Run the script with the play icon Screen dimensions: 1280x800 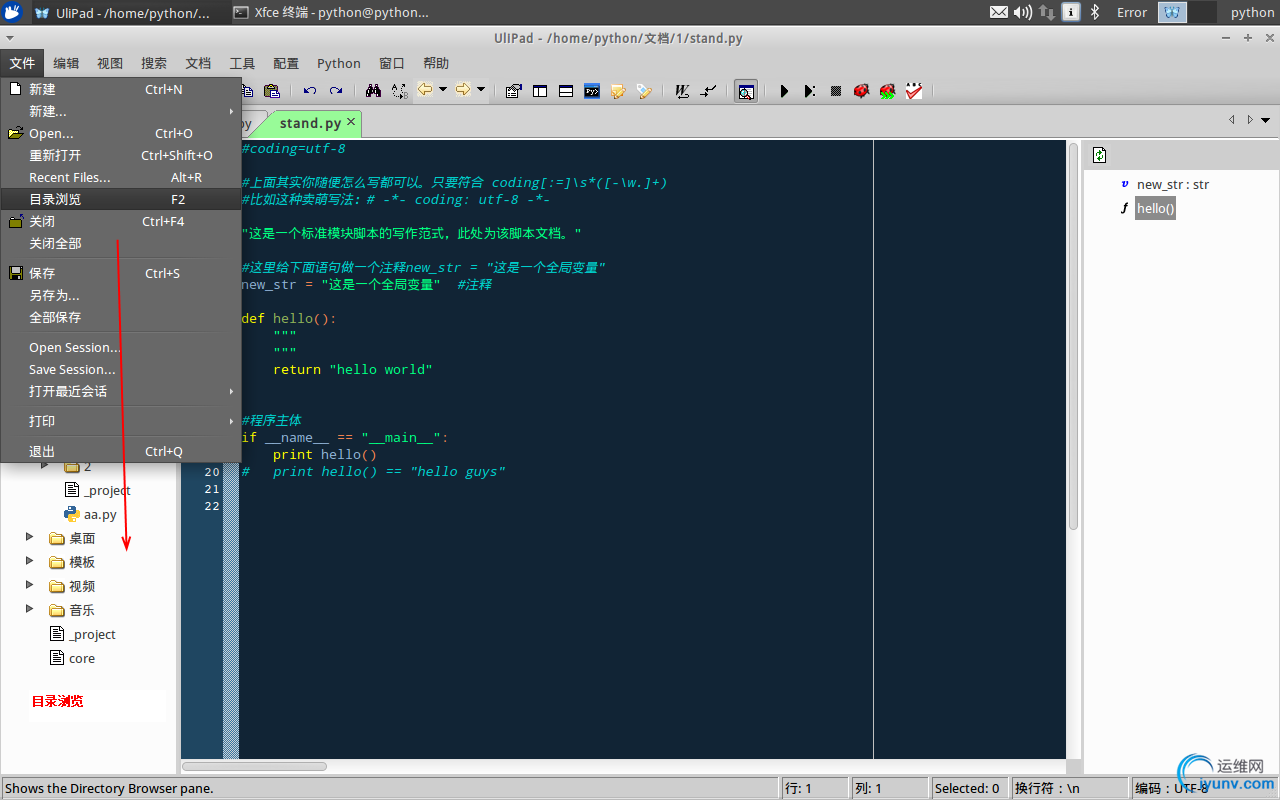[x=784, y=91]
